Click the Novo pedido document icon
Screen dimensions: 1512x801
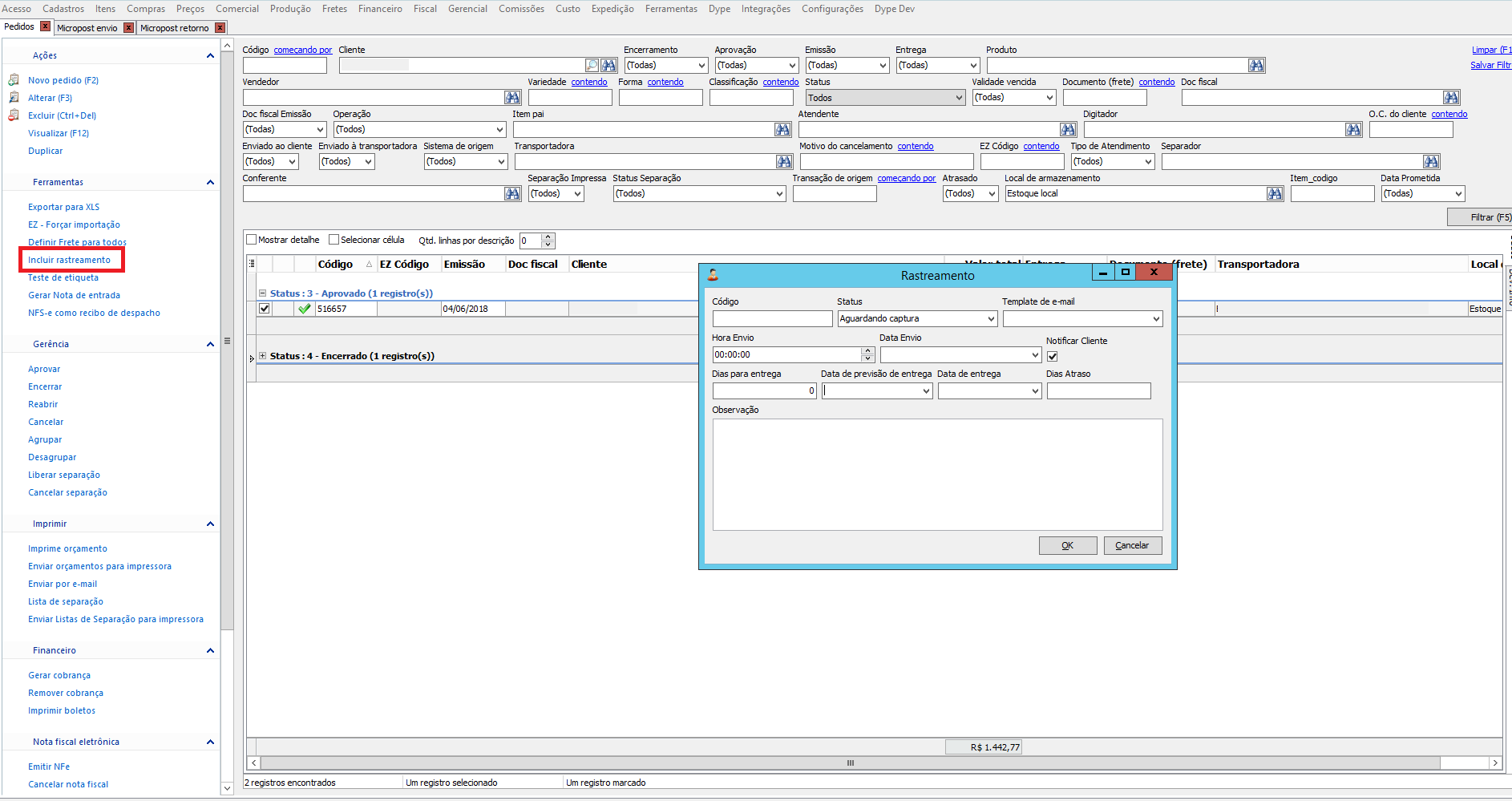tap(14, 80)
